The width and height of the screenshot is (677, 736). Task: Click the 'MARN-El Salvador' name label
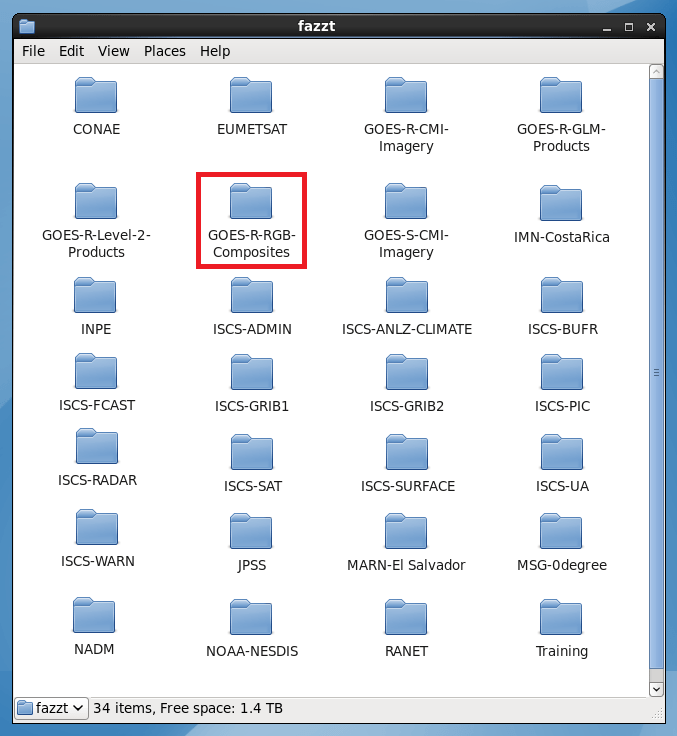(406, 565)
